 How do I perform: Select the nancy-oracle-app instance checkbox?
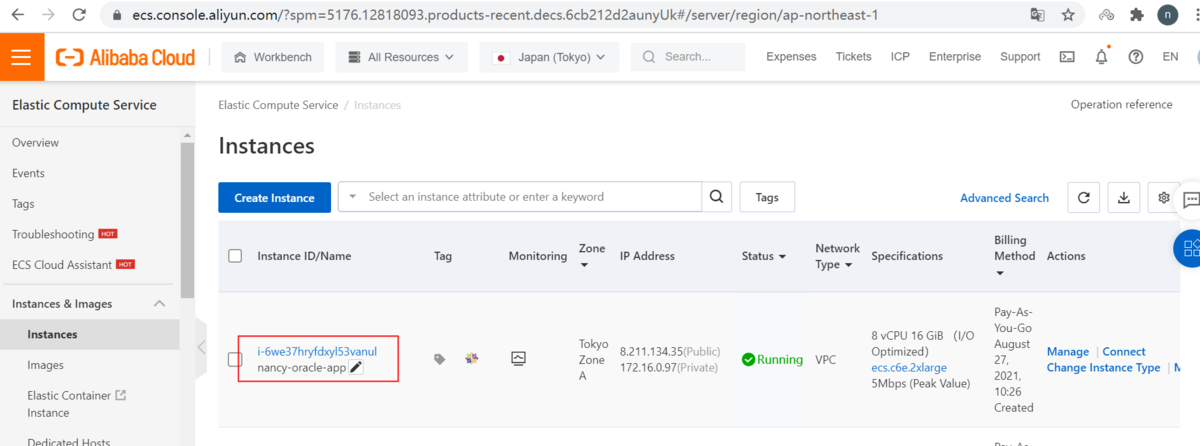(x=235, y=359)
